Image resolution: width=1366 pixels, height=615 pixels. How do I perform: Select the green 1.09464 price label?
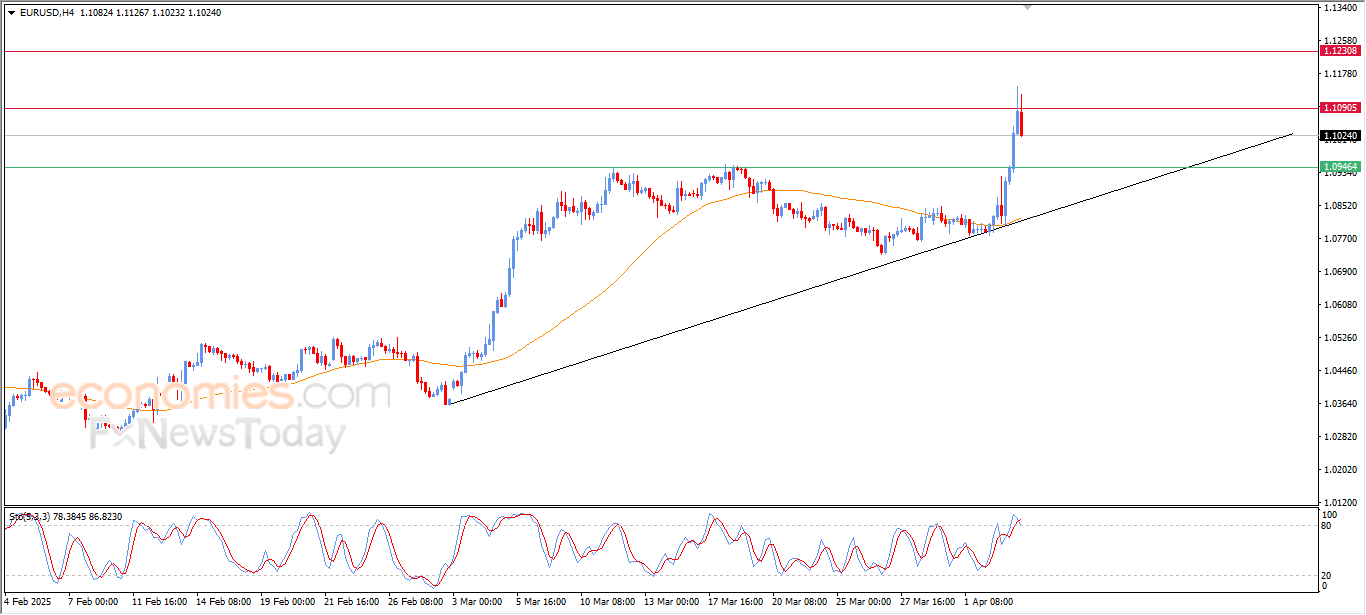[x=1340, y=166]
